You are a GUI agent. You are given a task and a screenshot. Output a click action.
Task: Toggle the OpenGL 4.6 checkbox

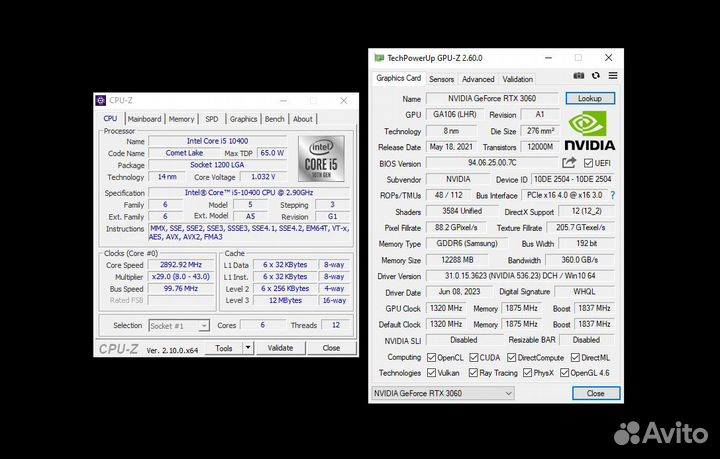(564, 373)
